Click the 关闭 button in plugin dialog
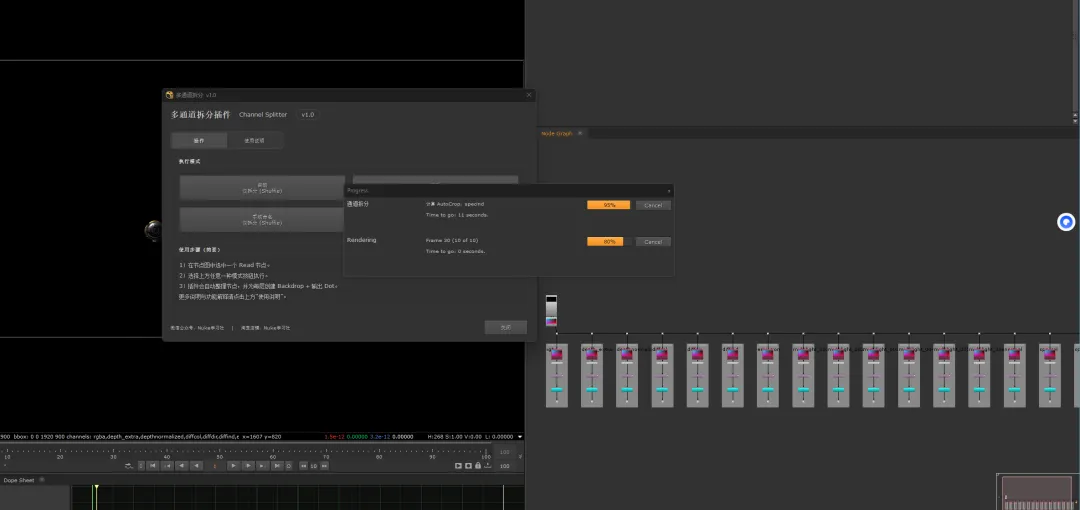The height and width of the screenshot is (510, 1080). 506,327
